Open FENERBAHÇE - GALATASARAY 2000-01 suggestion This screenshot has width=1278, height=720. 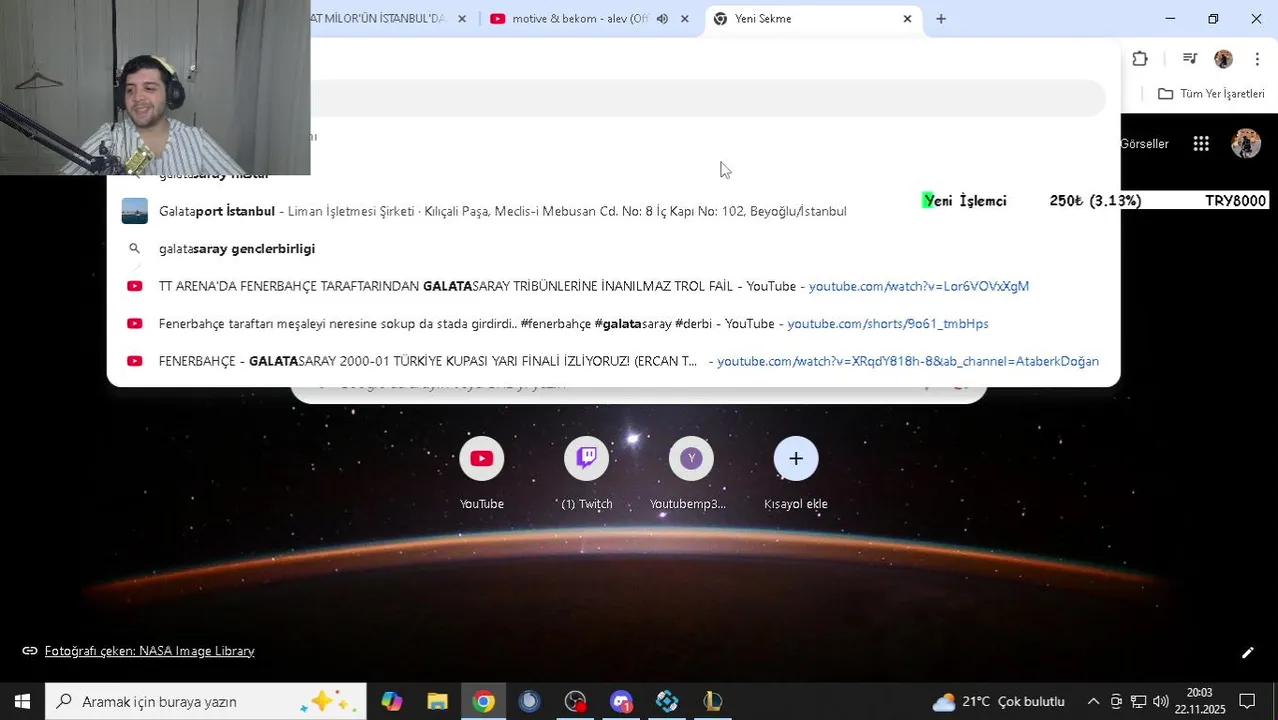(613, 361)
